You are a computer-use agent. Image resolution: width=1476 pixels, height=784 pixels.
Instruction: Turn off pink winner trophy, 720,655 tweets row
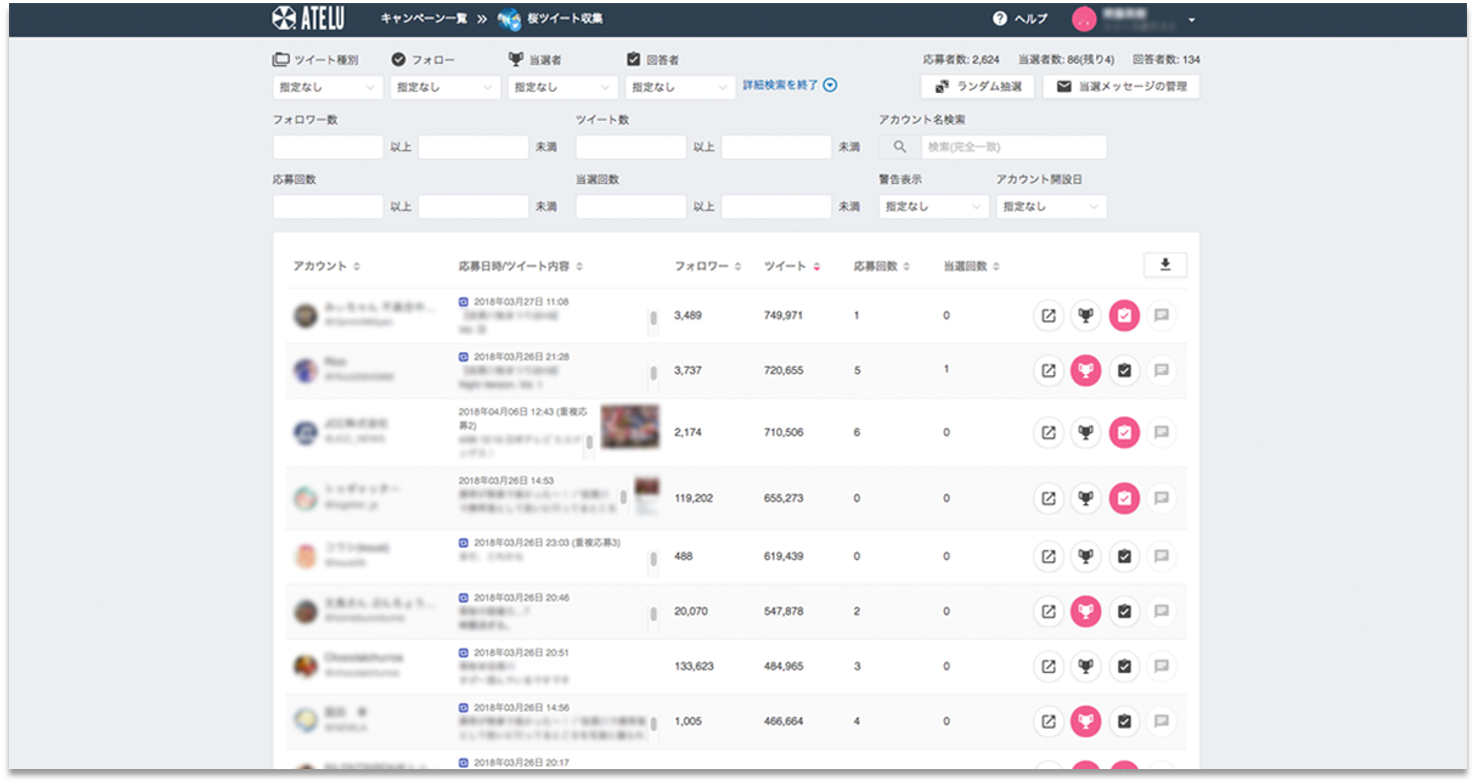(1086, 370)
